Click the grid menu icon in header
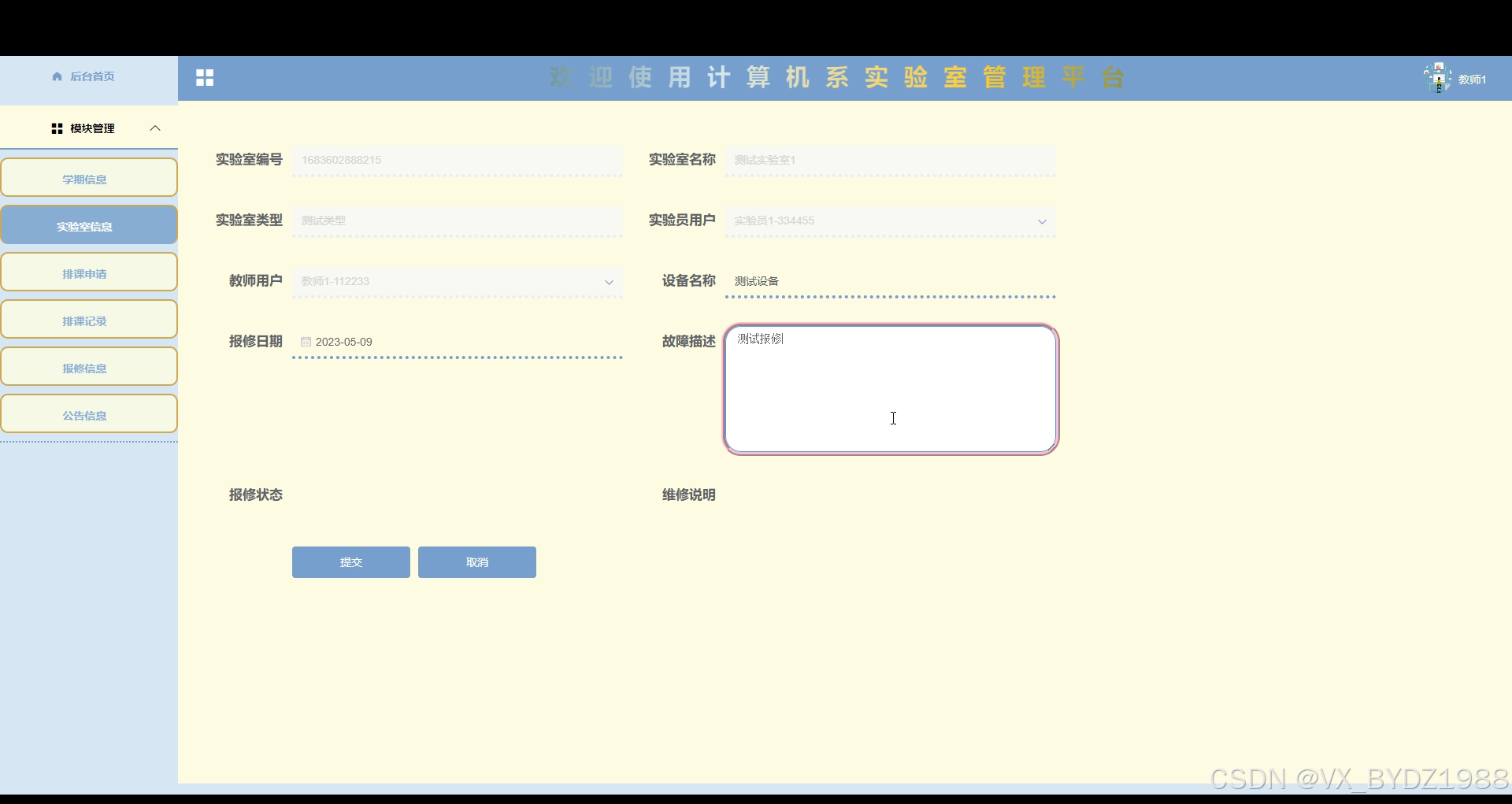This screenshot has width=1512, height=804. [205, 77]
